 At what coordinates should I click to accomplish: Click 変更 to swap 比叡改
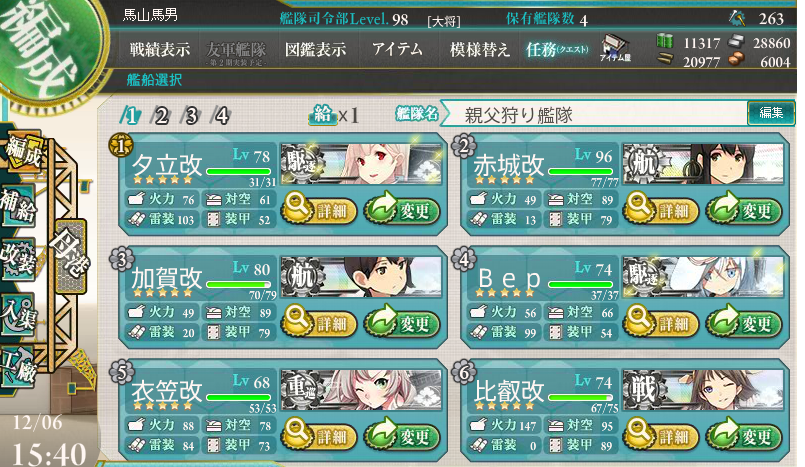point(743,436)
